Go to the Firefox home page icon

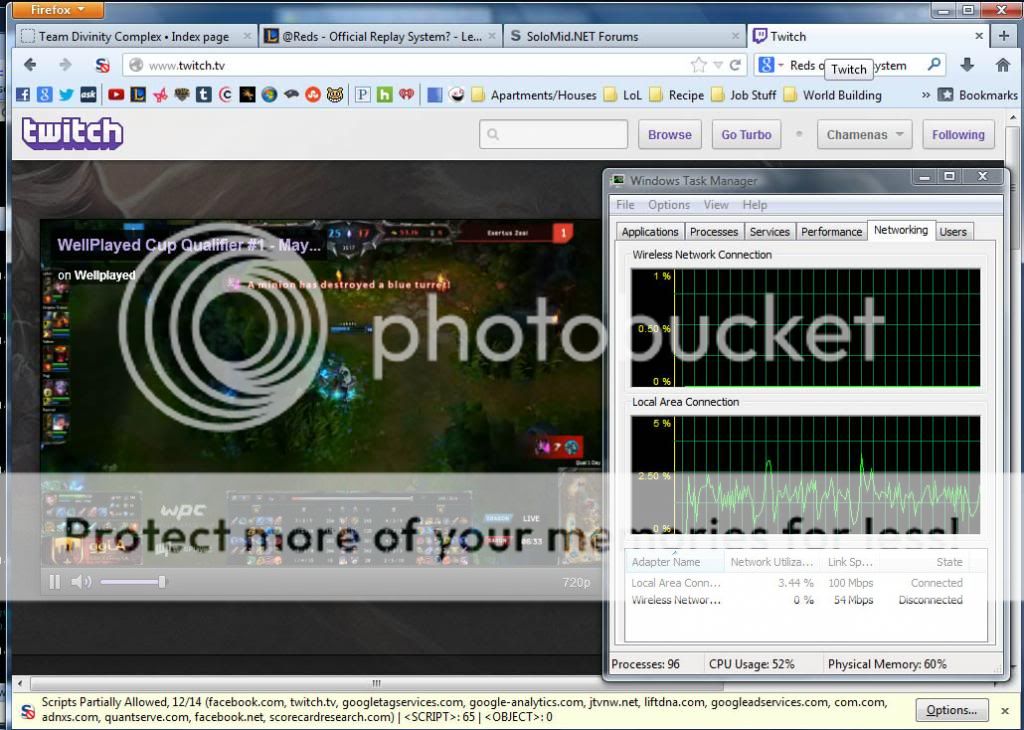1002,65
